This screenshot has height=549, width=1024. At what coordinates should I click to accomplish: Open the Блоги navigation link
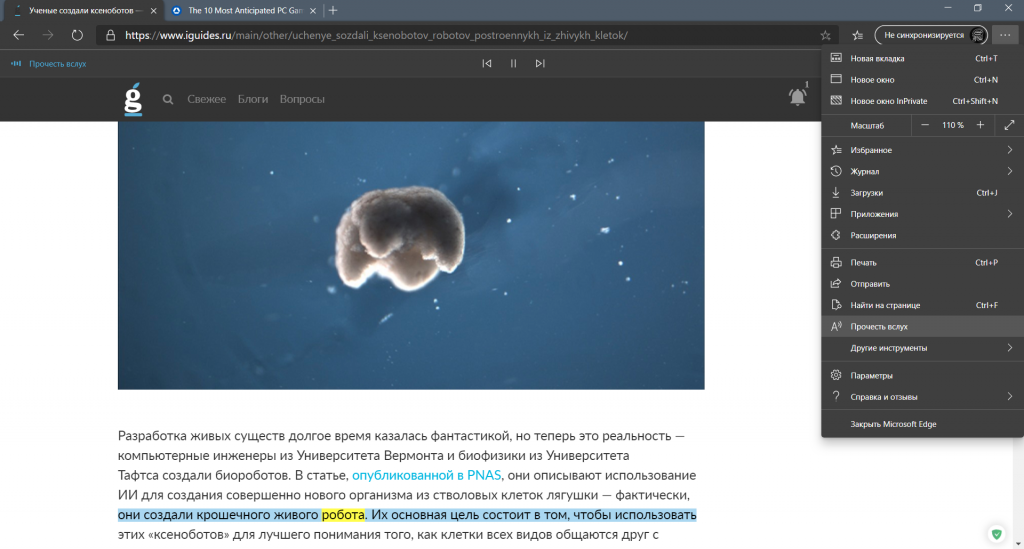tap(253, 99)
